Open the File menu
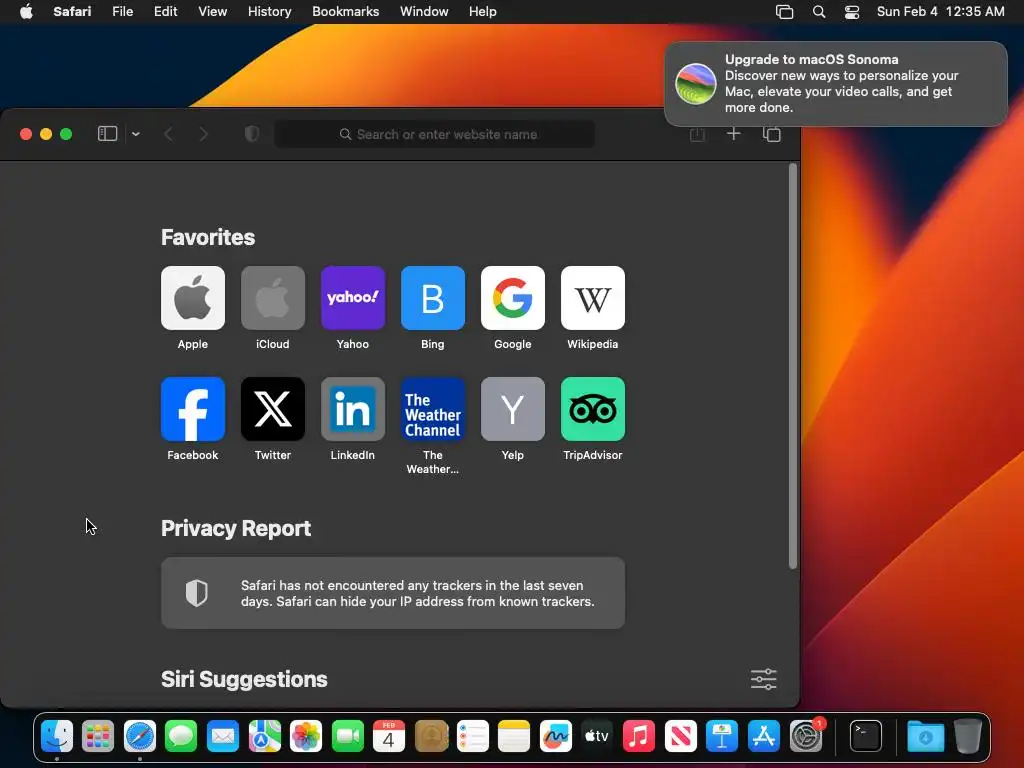The height and width of the screenshot is (768, 1024). tap(123, 11)
